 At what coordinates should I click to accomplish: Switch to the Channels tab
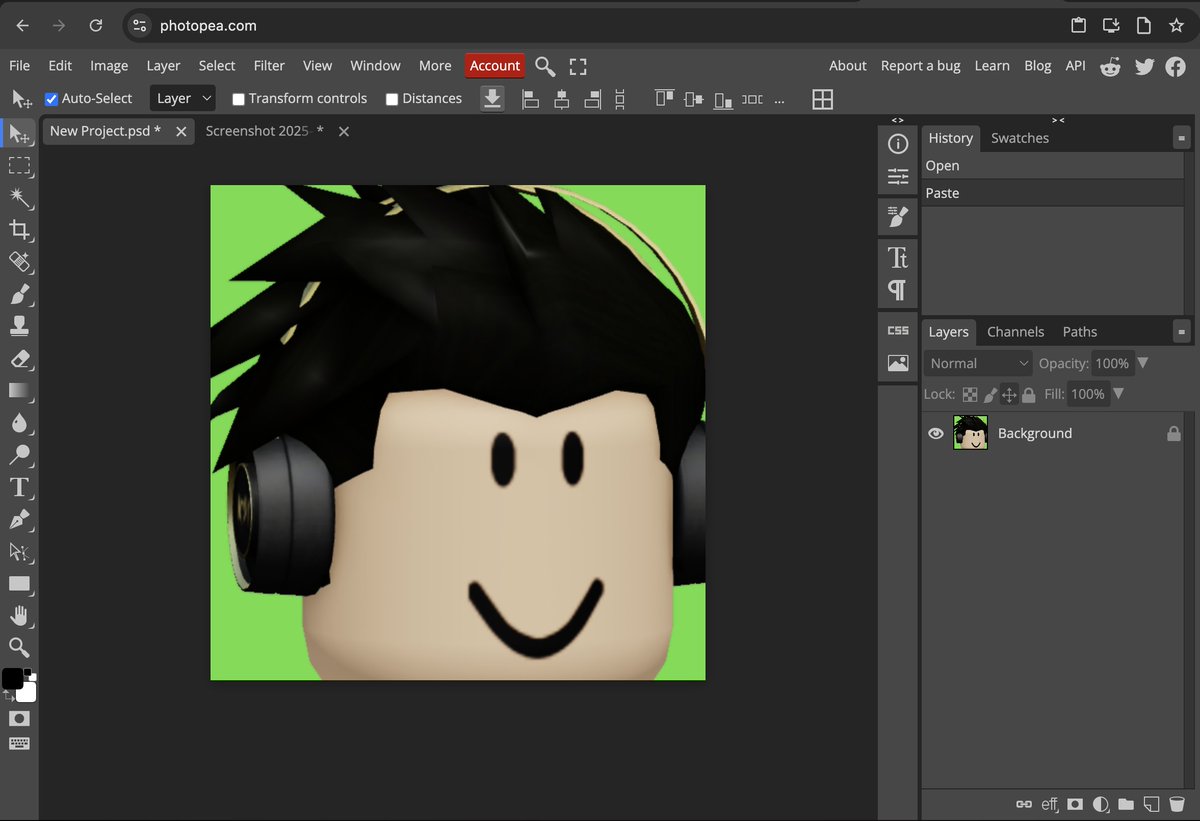[x=1015, y=332]
